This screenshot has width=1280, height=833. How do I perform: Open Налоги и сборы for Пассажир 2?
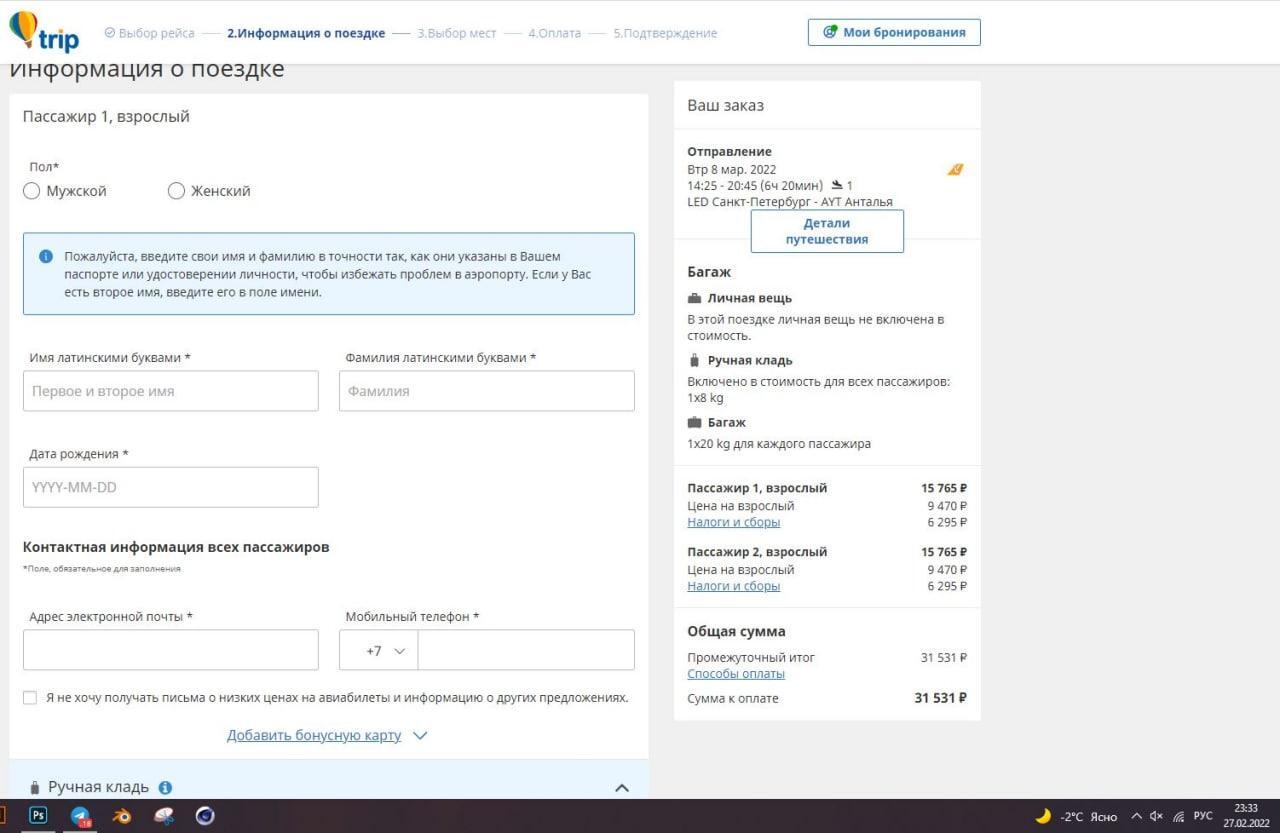coord(734,586)
